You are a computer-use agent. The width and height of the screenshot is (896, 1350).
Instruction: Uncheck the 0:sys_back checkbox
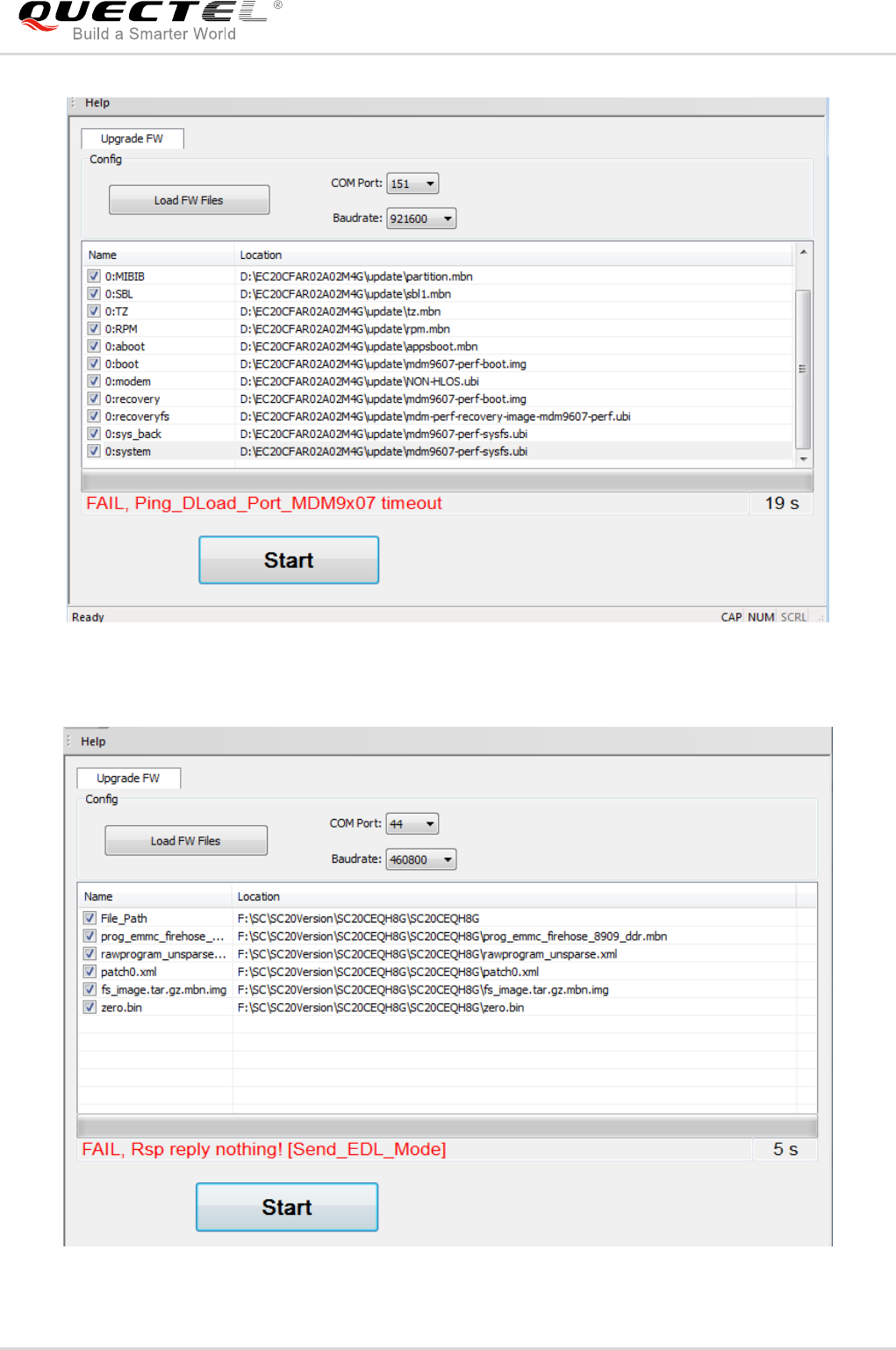94,434
